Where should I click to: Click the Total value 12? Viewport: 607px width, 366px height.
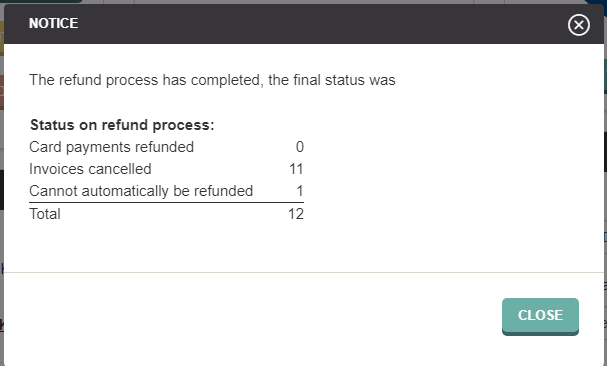pyautogui.click(x=296, y=214)
